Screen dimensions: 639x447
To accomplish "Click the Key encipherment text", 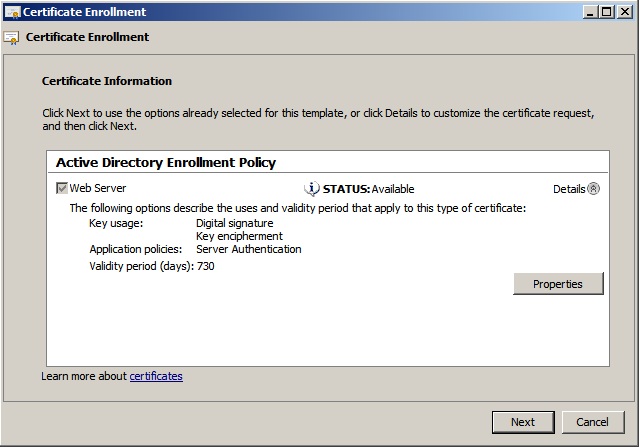I will (x=239, y=236).
